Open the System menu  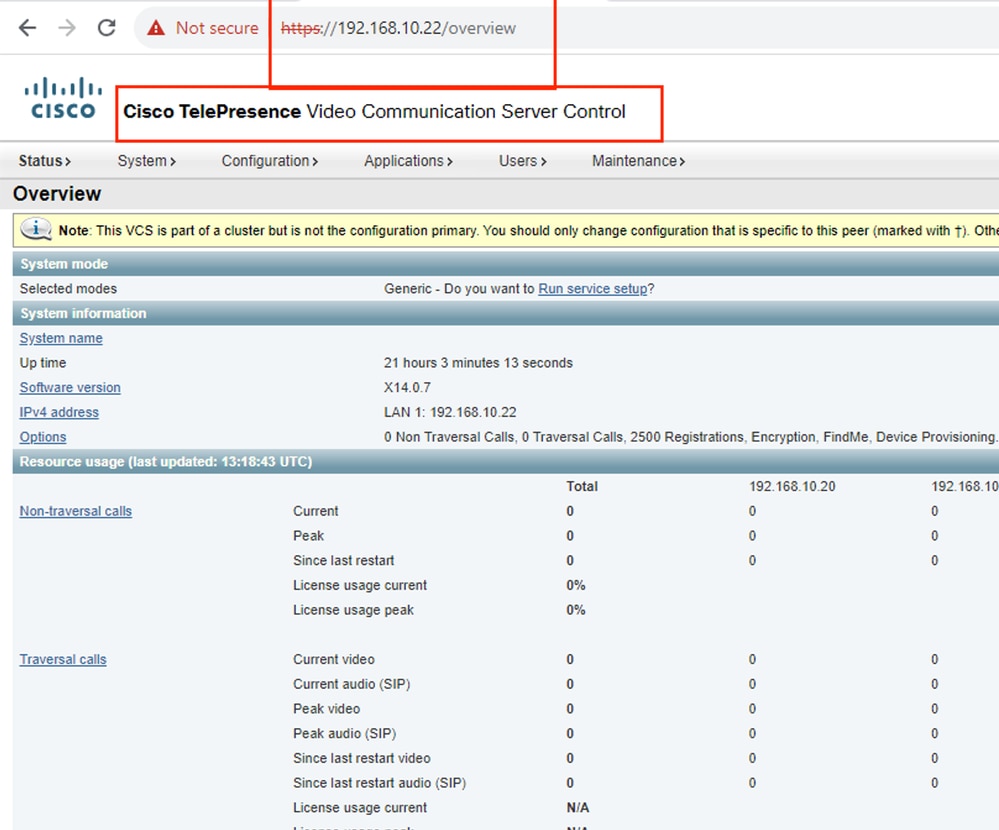click(x=147, y=161)
